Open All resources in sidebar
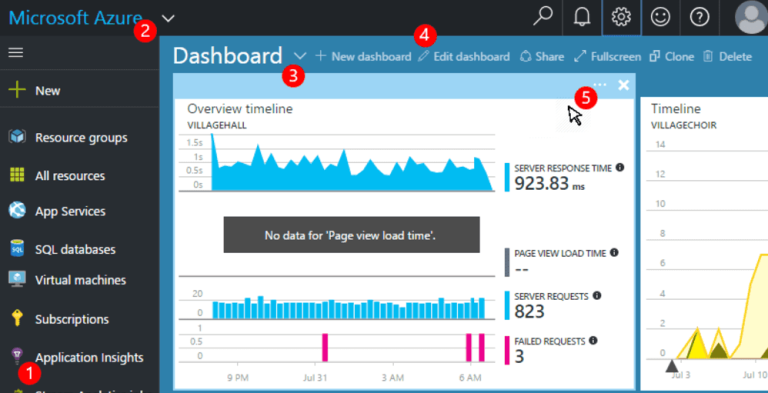The height and width of the screenshot is (393, 768). pyautogui.click(x=70, y=175)
